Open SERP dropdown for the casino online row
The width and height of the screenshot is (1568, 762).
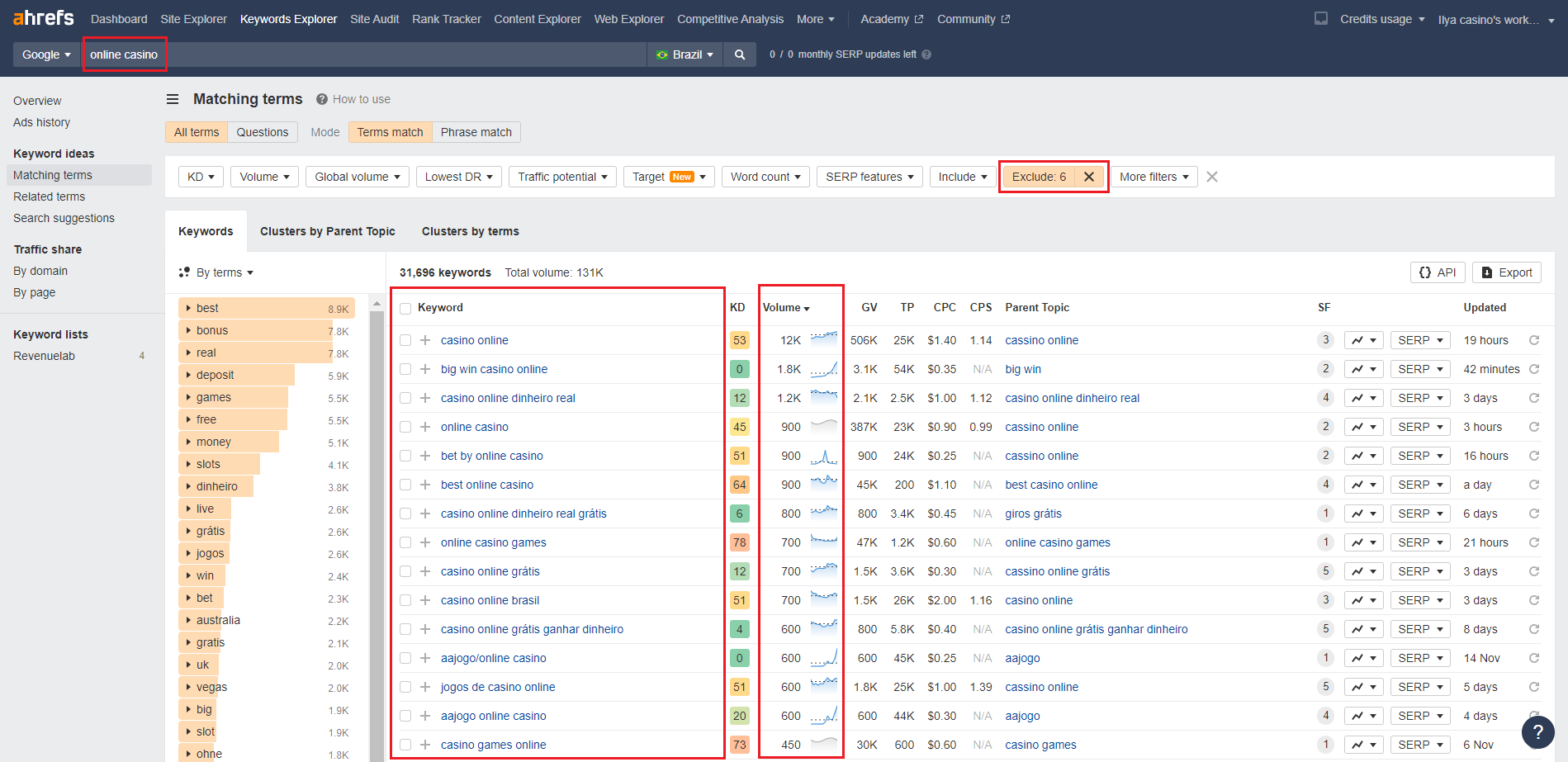(x=1420, y=340)
